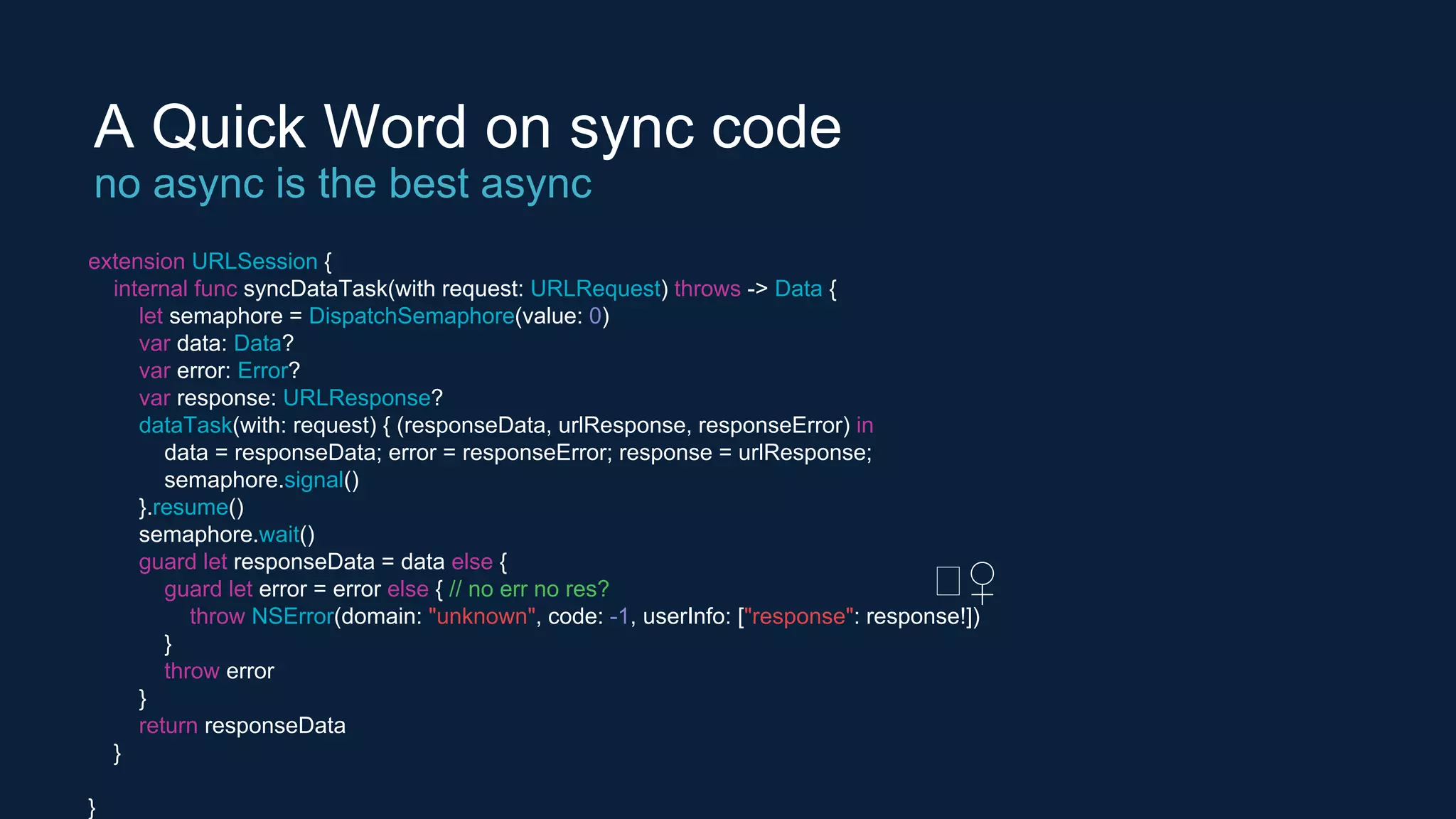
Task: Click the 'throw NSError(domain: "unknown"' line
Action: [585, 616]
